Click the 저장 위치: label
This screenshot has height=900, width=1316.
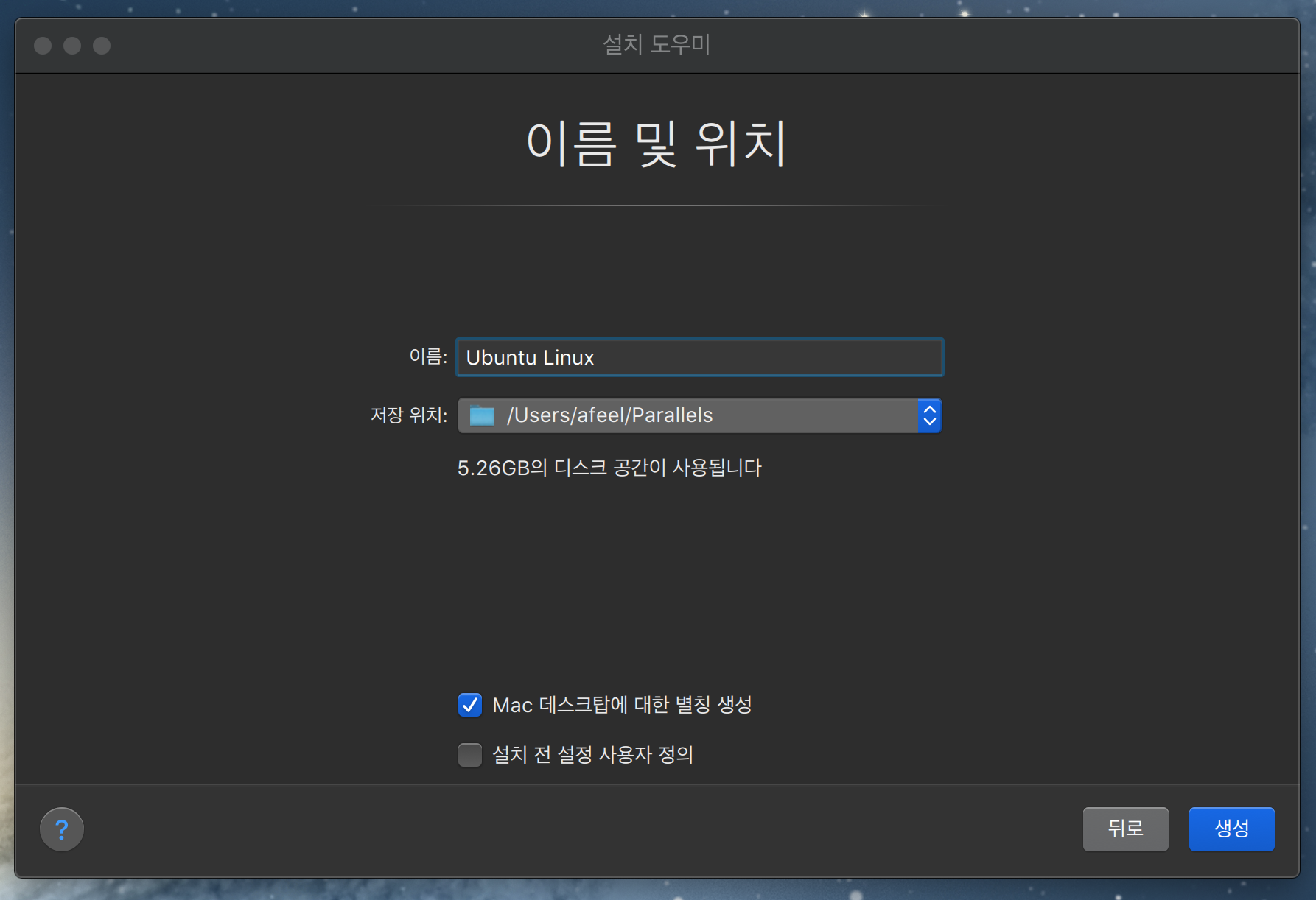(409, 415)
